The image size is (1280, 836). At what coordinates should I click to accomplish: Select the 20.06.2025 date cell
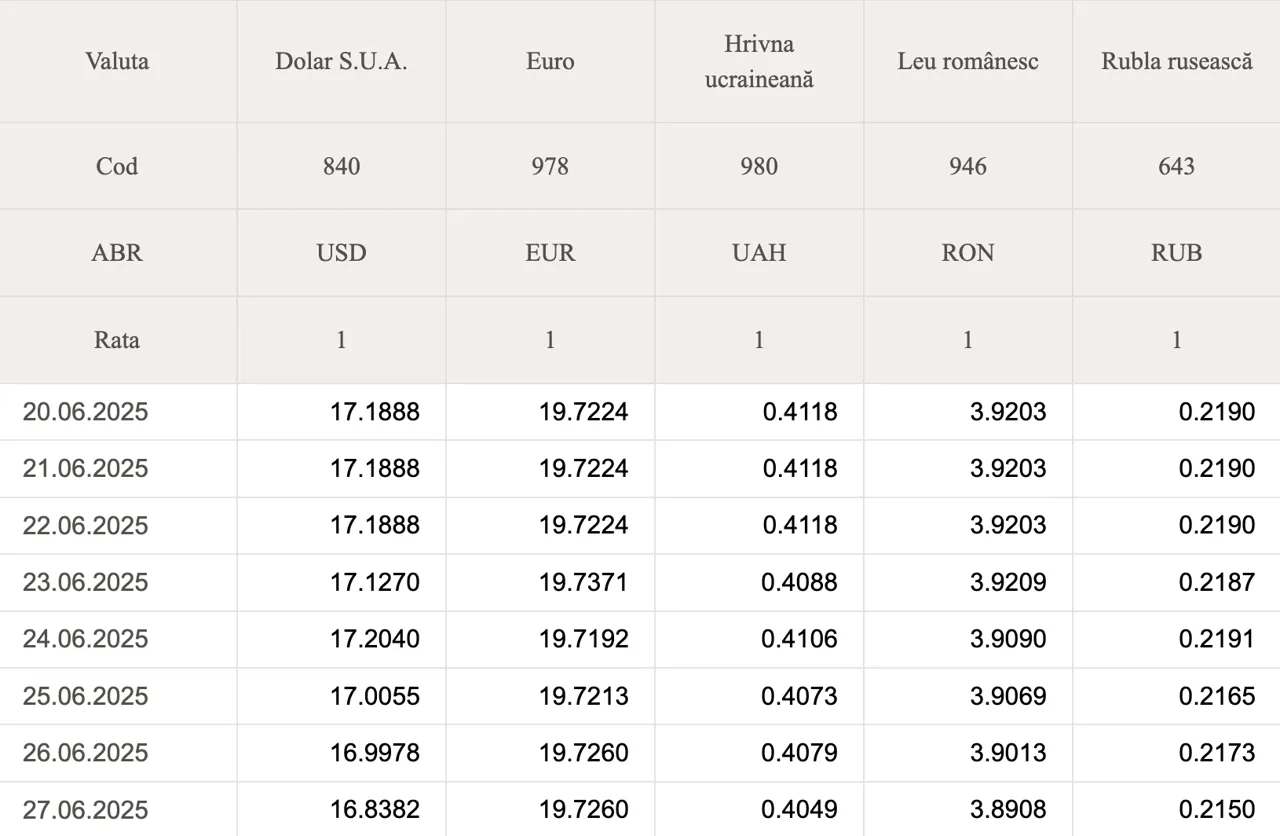(x=85, y=411)
